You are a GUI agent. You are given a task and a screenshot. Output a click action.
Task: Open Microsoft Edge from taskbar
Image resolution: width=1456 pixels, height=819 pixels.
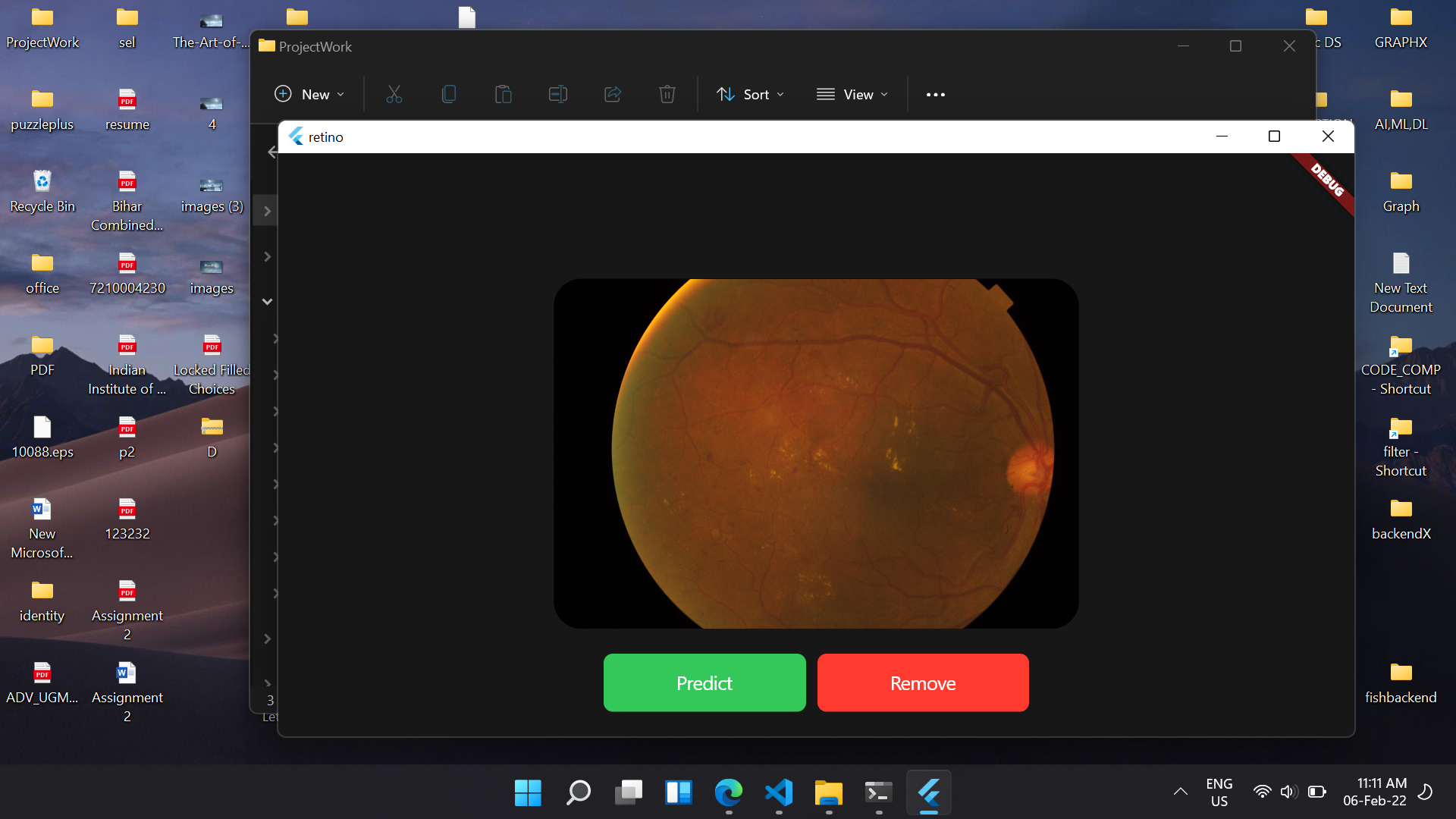click(x=728, y=792)
